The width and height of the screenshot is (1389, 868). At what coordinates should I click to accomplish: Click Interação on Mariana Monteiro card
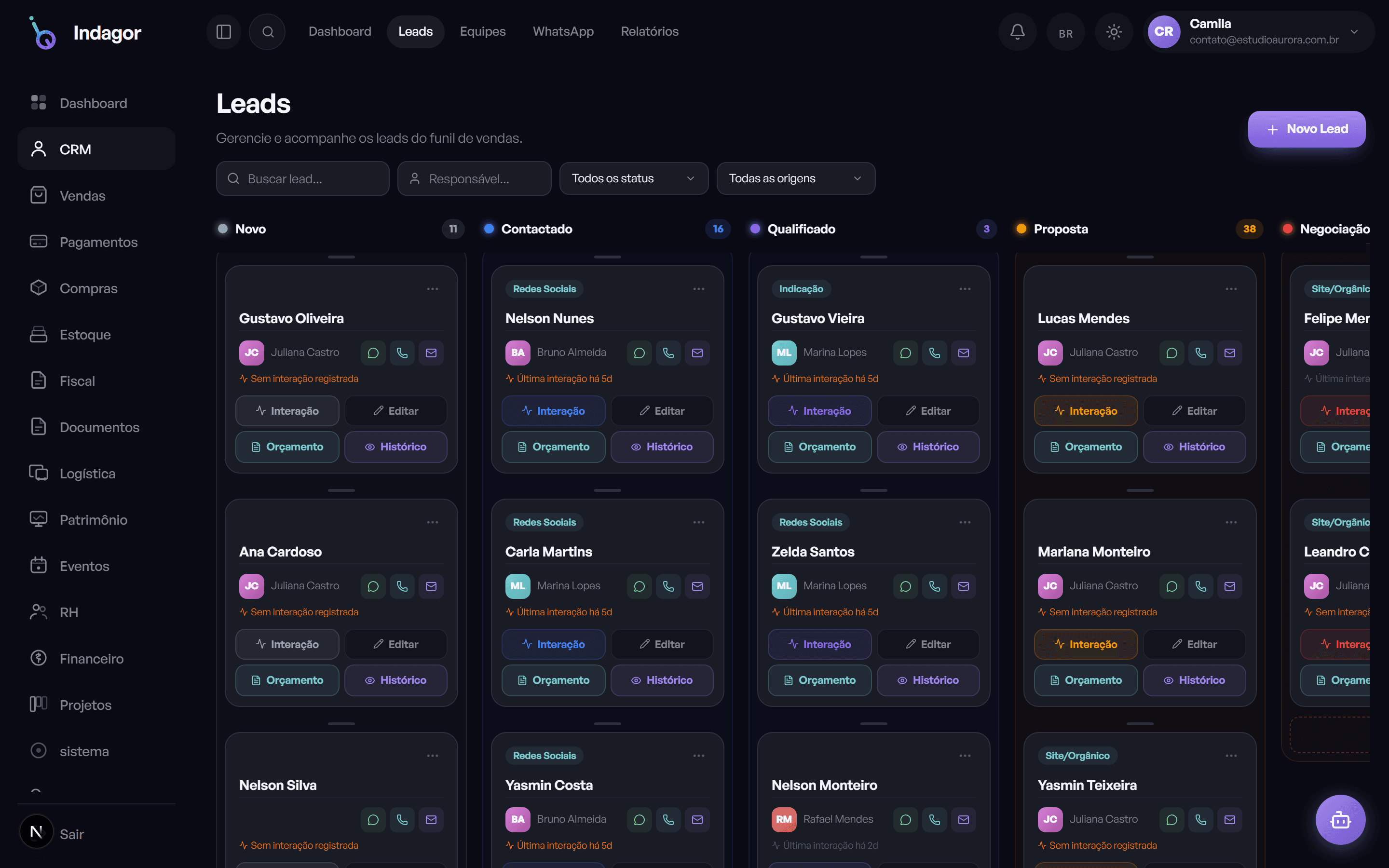1086,644
